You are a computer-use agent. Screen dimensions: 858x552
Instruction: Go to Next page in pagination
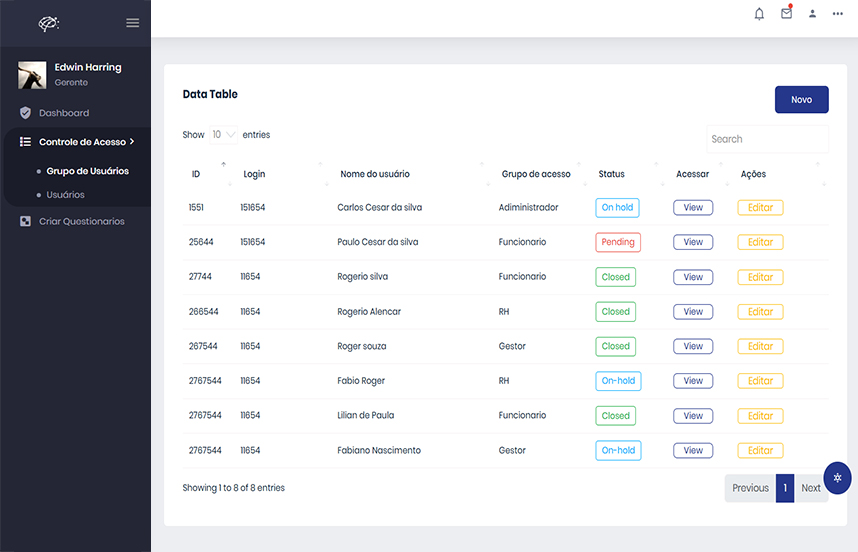tap(810, 488)
